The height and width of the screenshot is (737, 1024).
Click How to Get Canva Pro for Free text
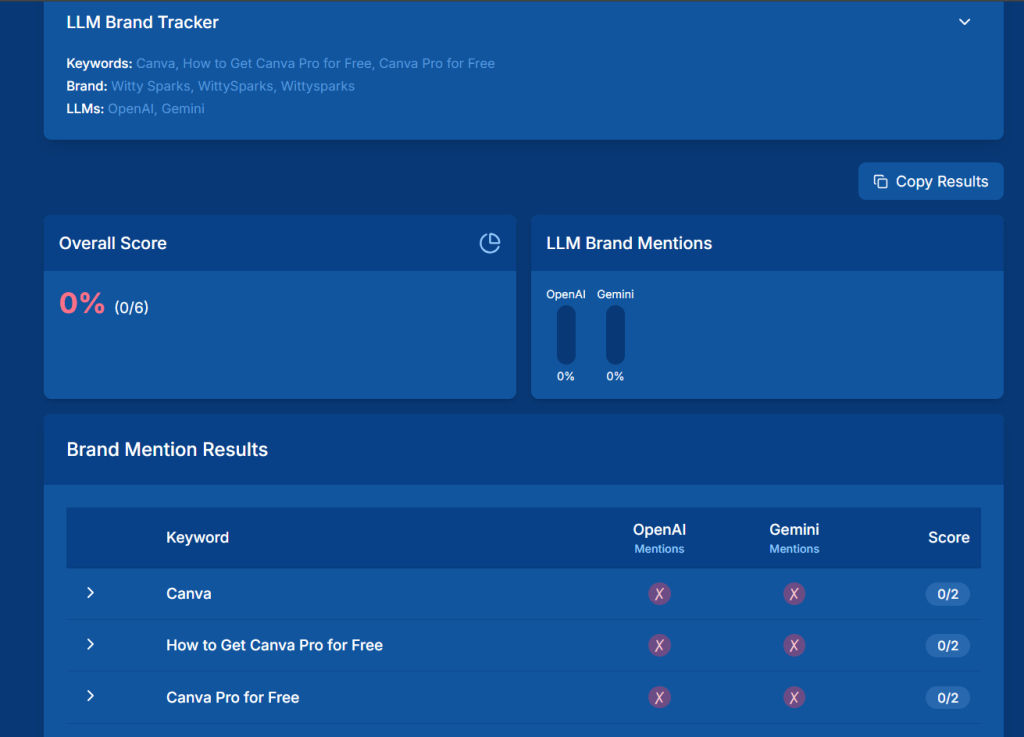click(274, 645)
